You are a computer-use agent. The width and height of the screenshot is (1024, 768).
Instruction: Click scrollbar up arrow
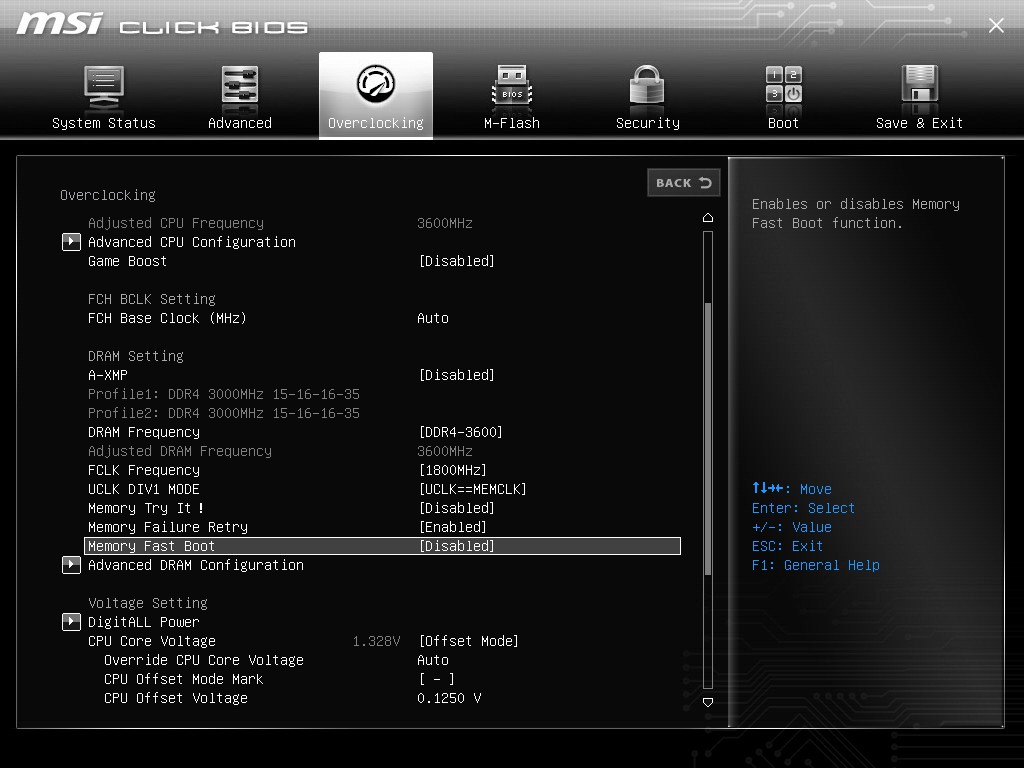click(708, 217)
